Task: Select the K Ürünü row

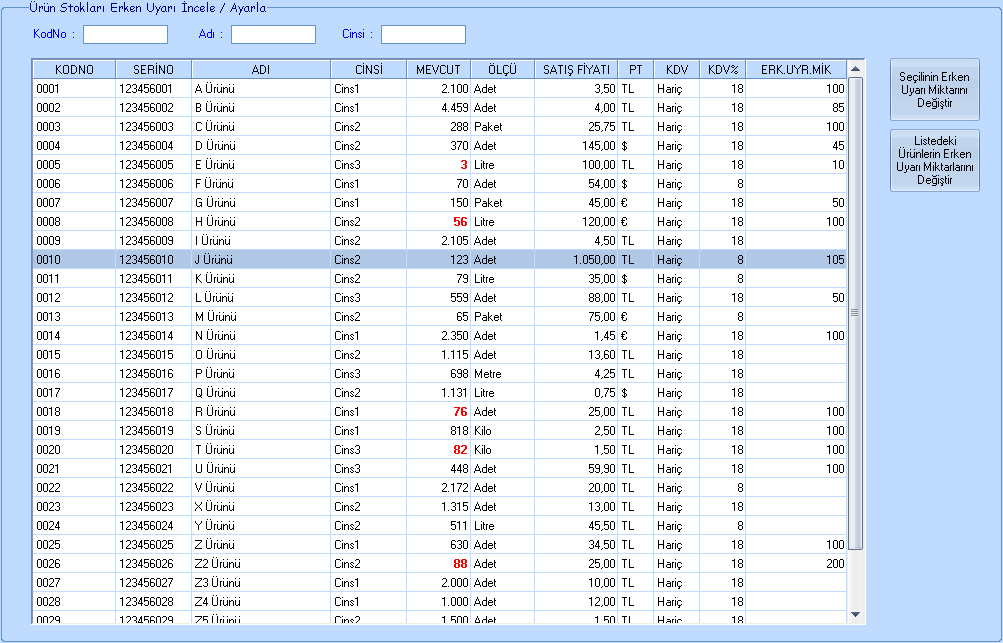Action: (x=439, y=279)
